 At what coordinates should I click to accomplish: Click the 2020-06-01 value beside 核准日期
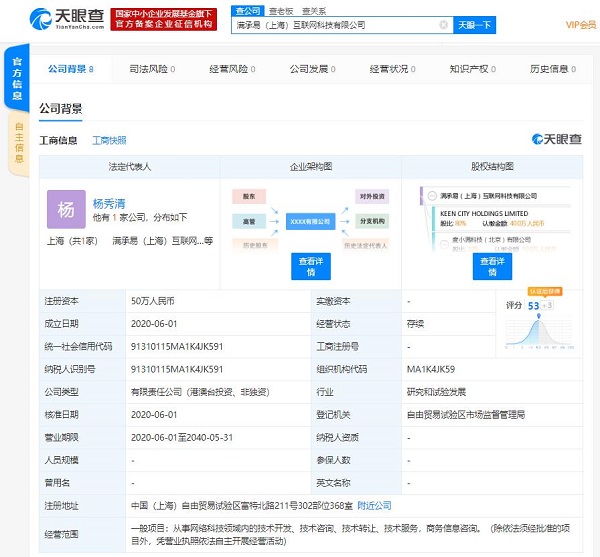tap(154, 415)
